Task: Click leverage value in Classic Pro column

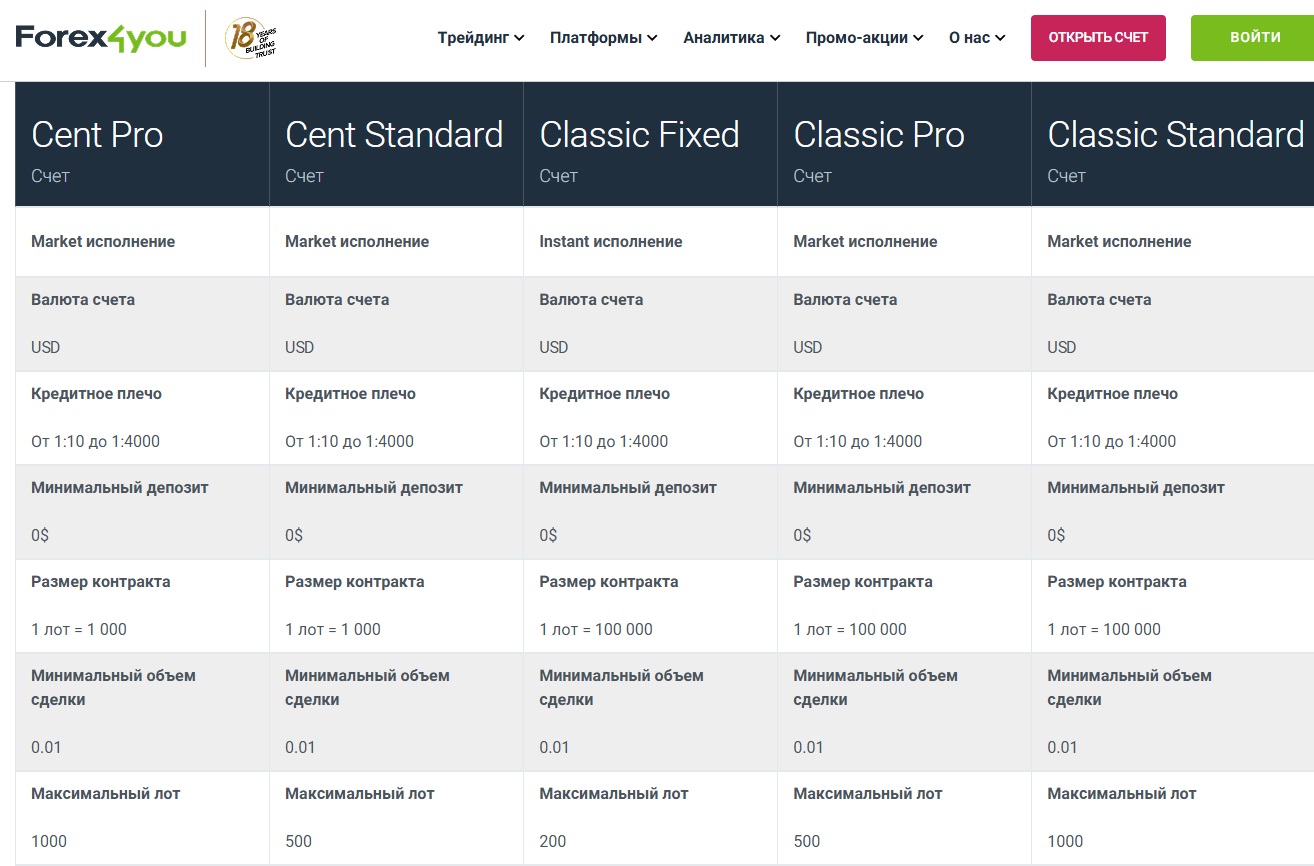Action: (857, 441)
